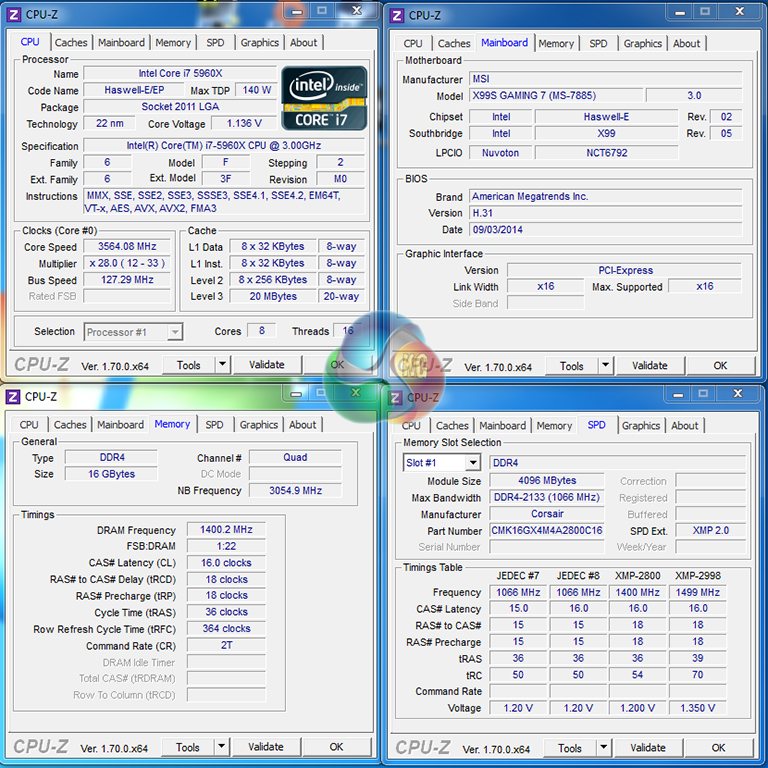
Task: Switch to the Caches tab in the processor window
Action: tap(71, 43)
